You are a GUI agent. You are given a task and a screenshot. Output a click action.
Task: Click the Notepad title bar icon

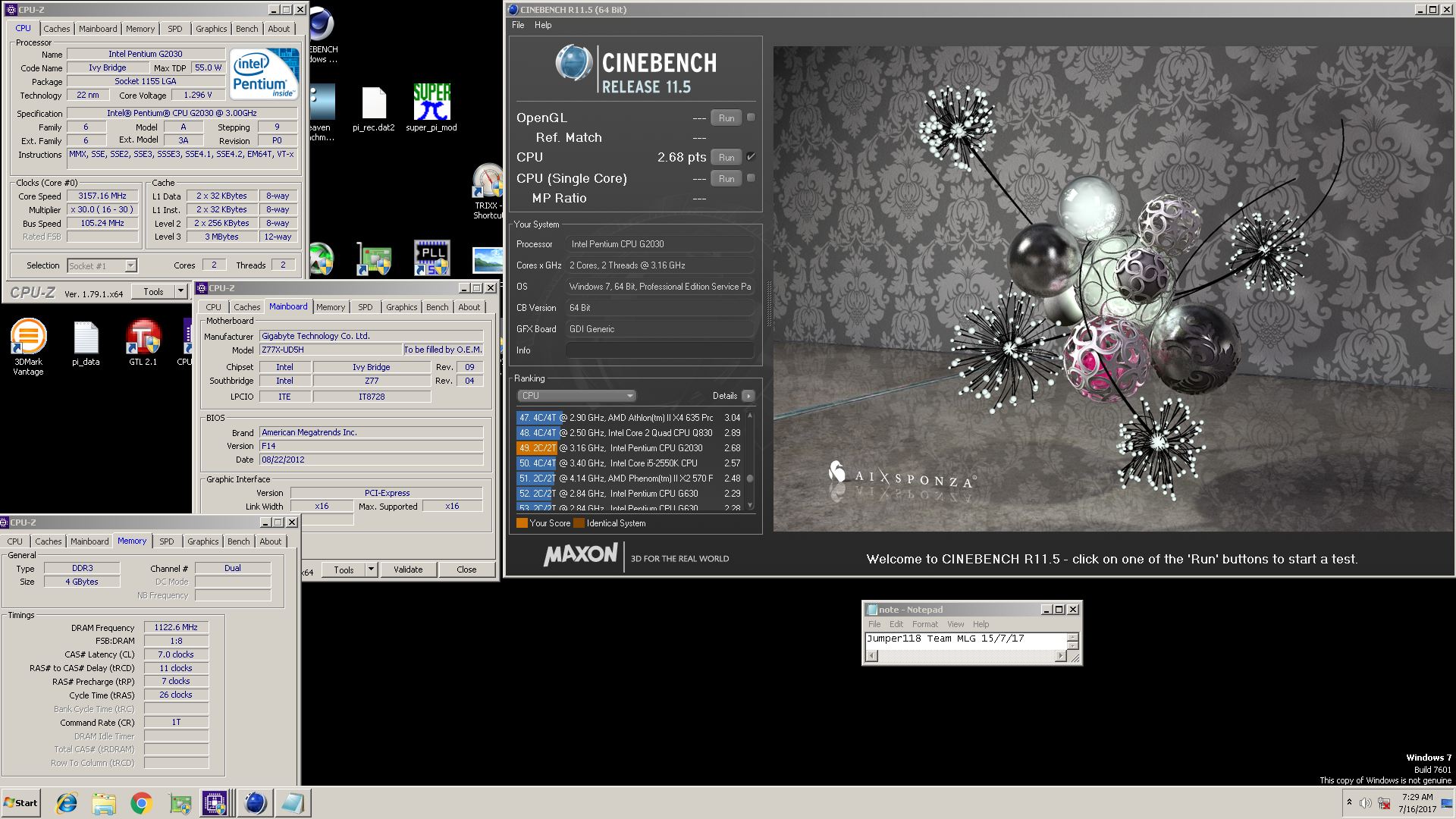click(x=872, y=610)
